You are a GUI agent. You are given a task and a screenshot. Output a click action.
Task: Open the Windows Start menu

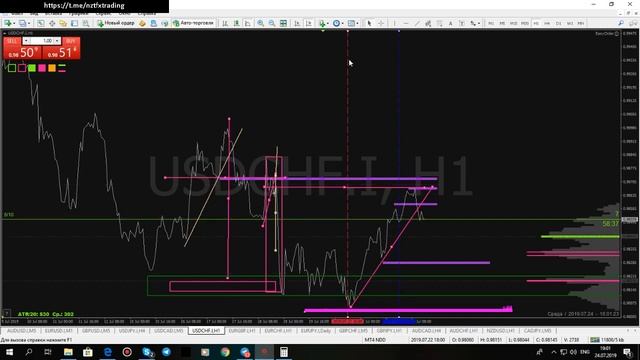(x=9, y=352)
